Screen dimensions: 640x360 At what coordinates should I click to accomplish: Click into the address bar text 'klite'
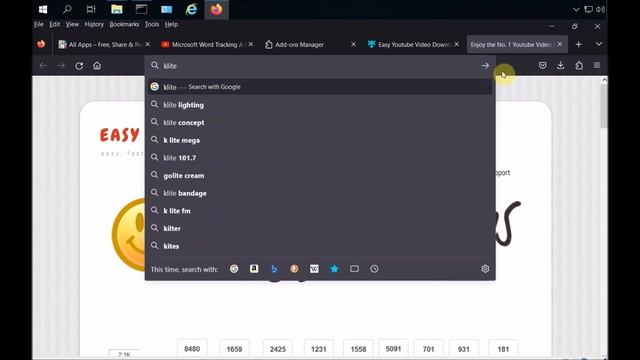(170, 66)
